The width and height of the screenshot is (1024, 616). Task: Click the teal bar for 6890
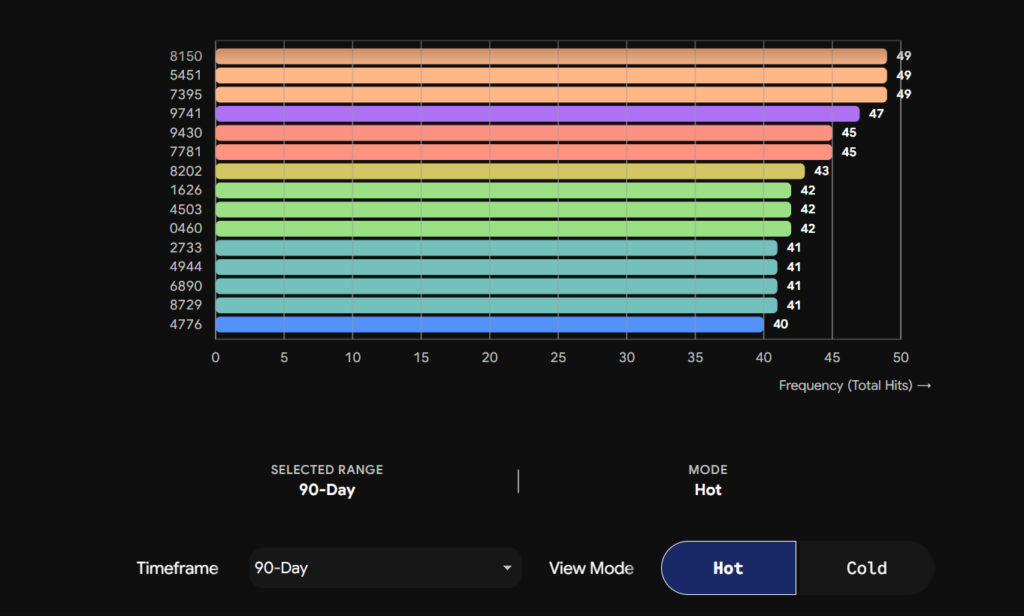pos(496,286)
